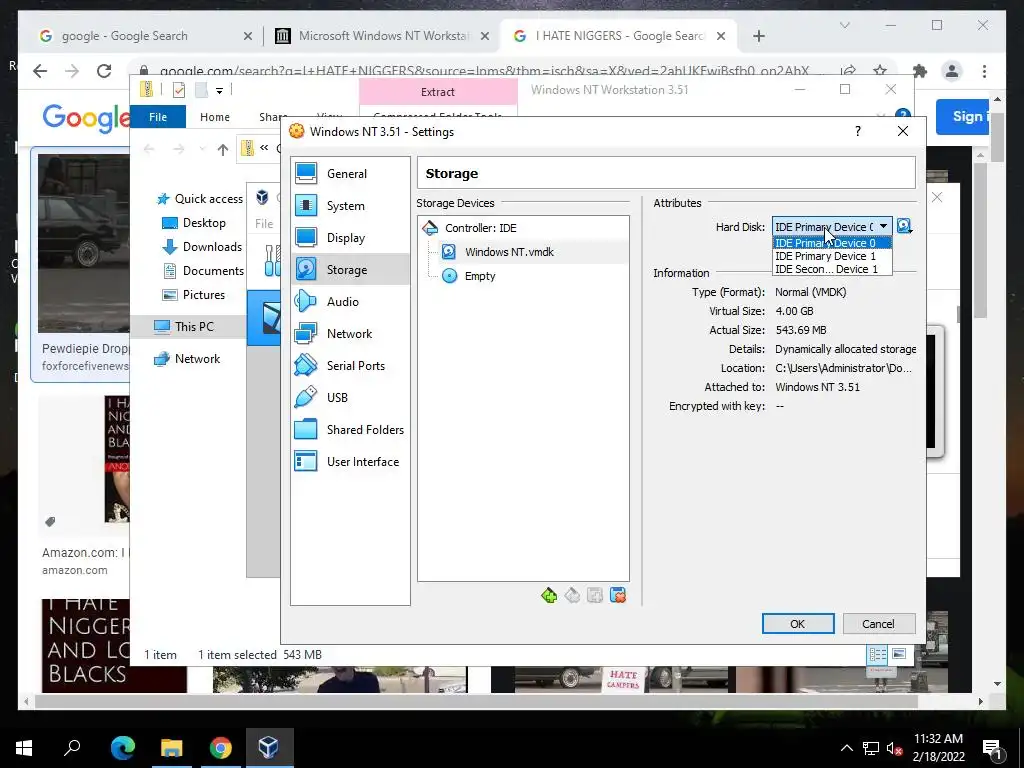Click remove storage controller icon
Viewport: 1024px width, 768px height.
[572, 595]
